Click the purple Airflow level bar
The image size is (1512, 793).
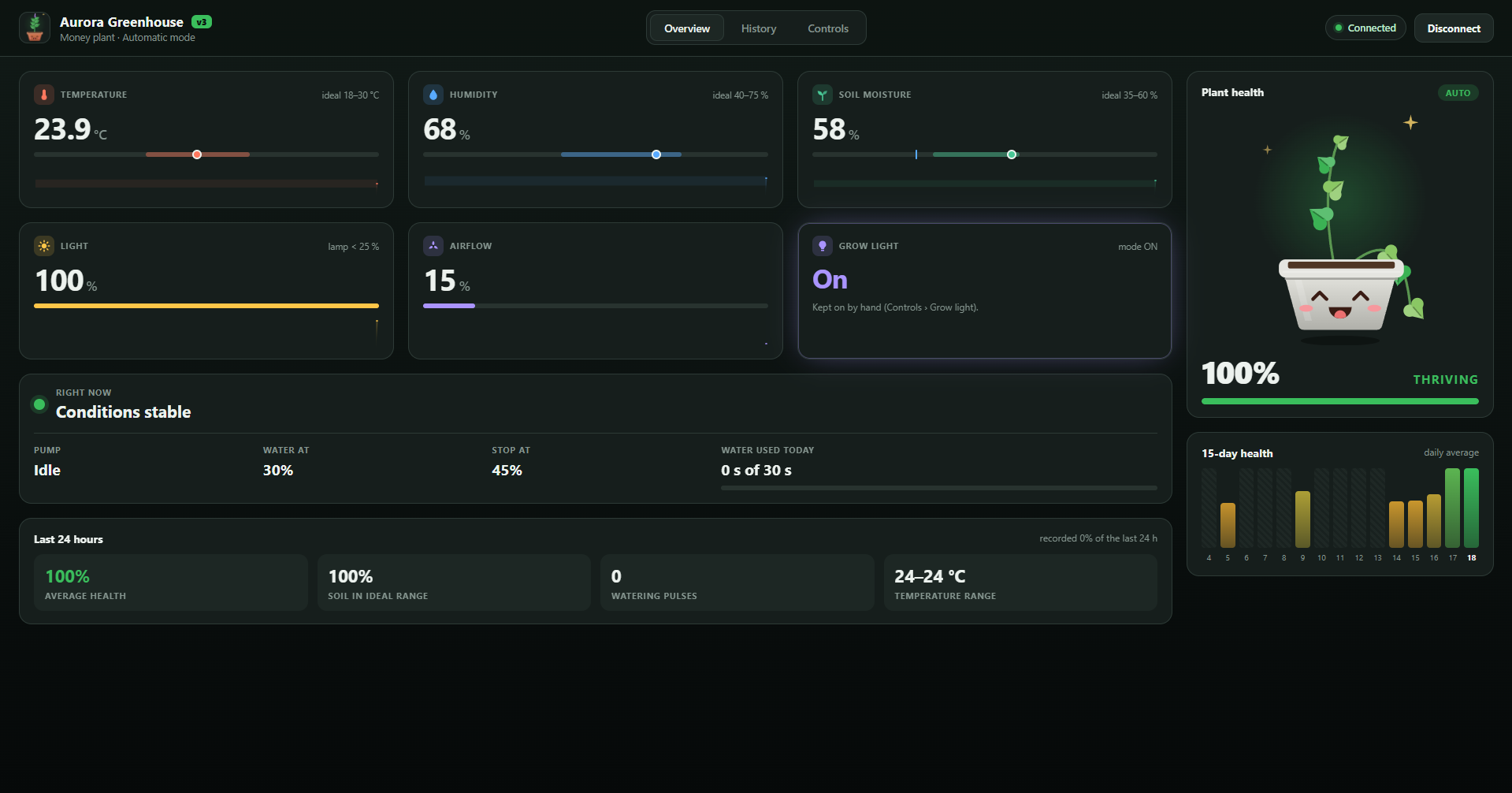449,306
